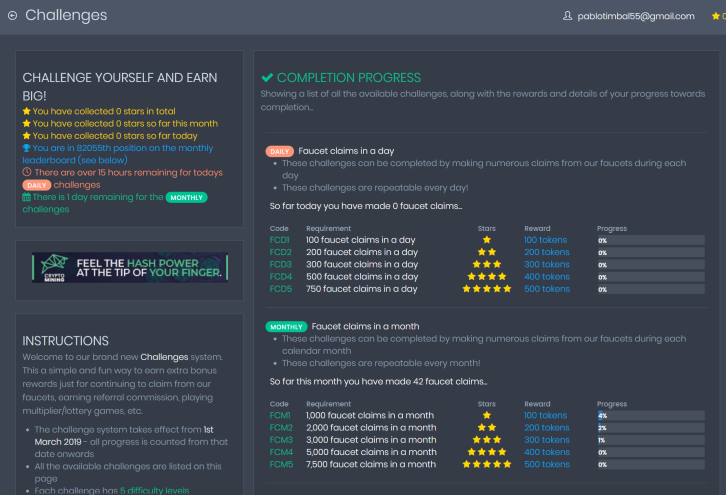This screenshot has width=726, height=495.
Task: Open pablotimbal55@gmail.com account link
Action: [636, 16]
